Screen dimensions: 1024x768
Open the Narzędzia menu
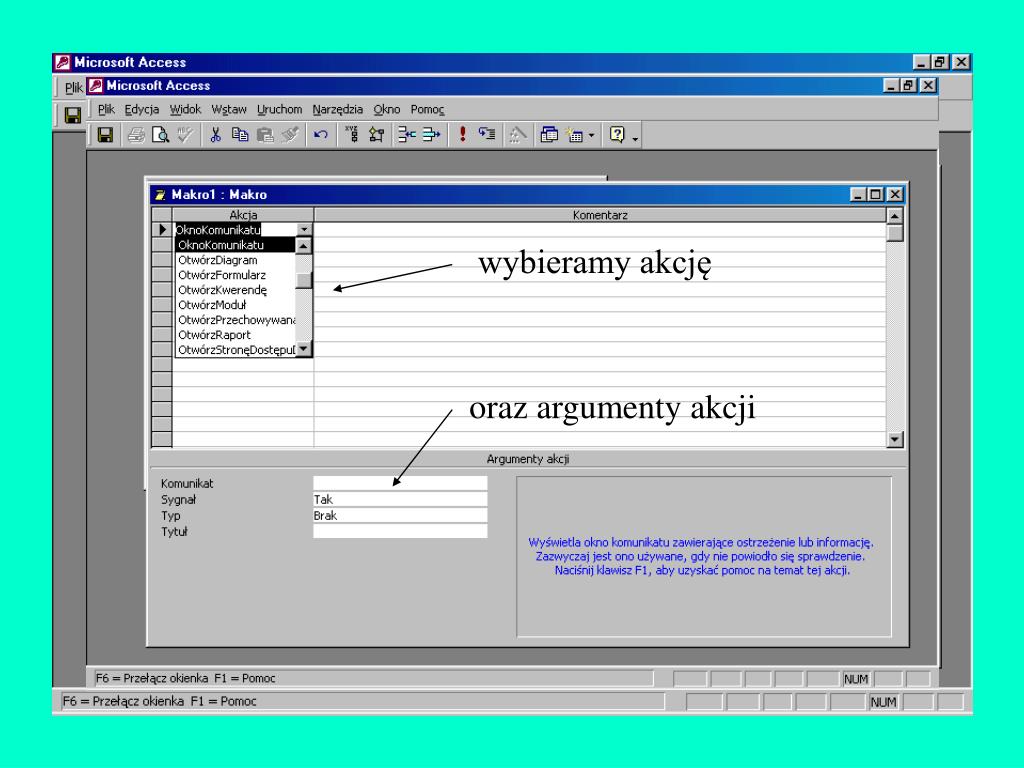[x=337, y=109]
